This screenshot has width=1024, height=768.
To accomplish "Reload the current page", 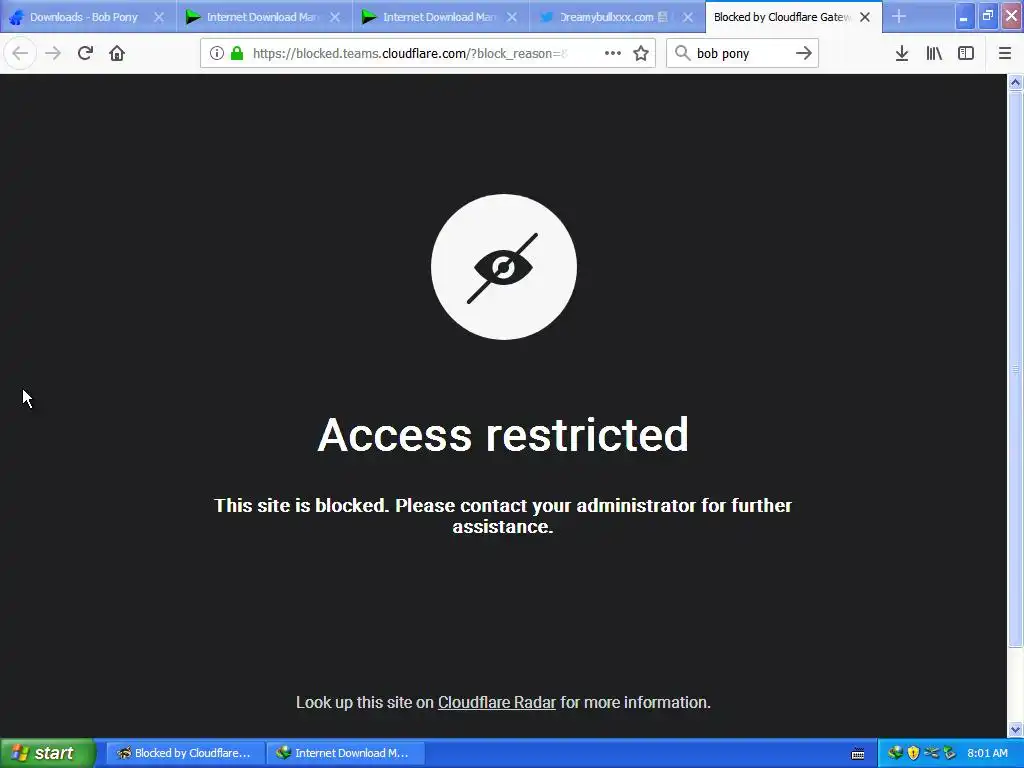I will click(85, 53).
